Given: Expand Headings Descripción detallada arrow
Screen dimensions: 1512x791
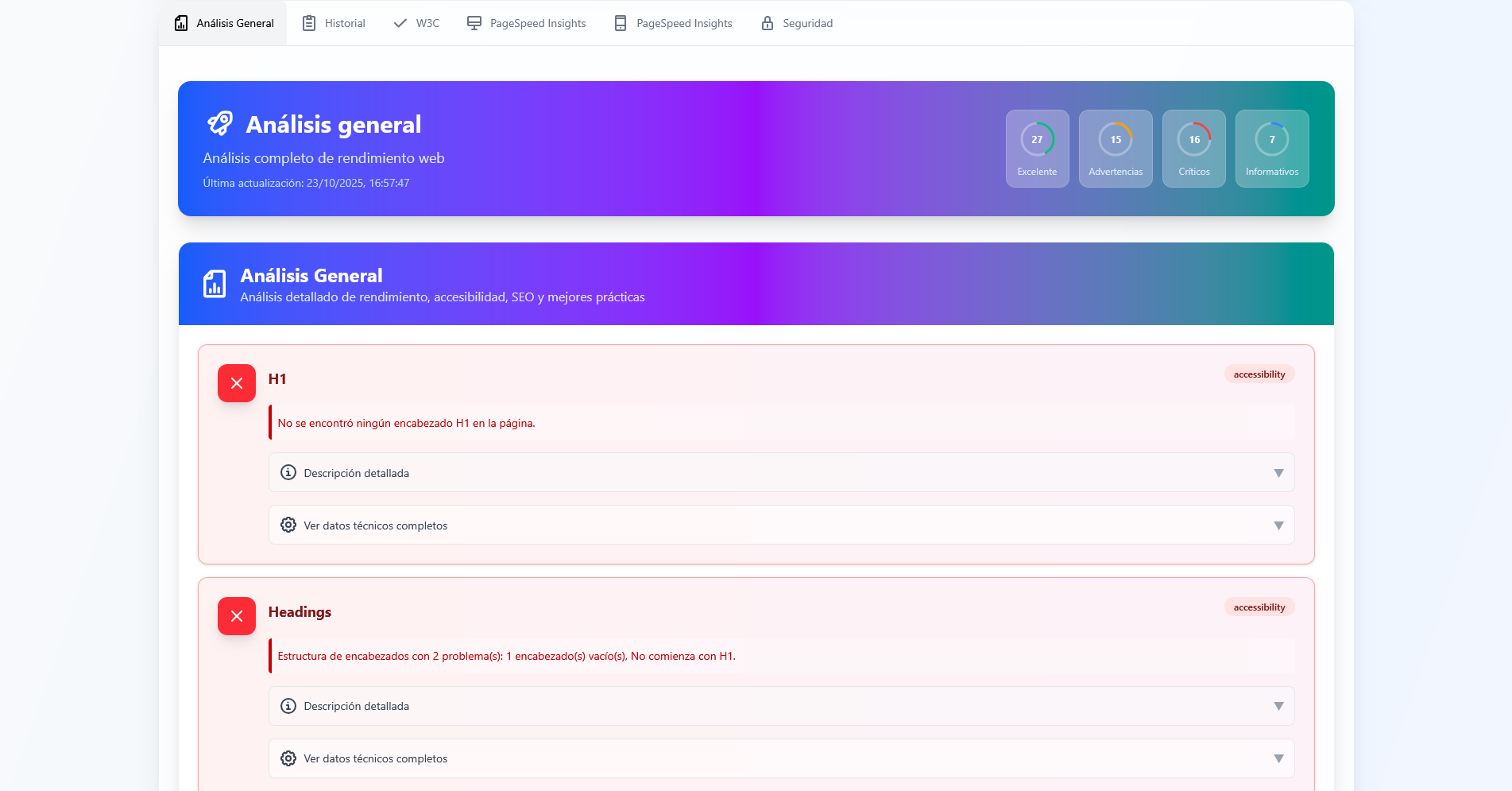Looking at the screenshot, I should tap(1278, 706).
